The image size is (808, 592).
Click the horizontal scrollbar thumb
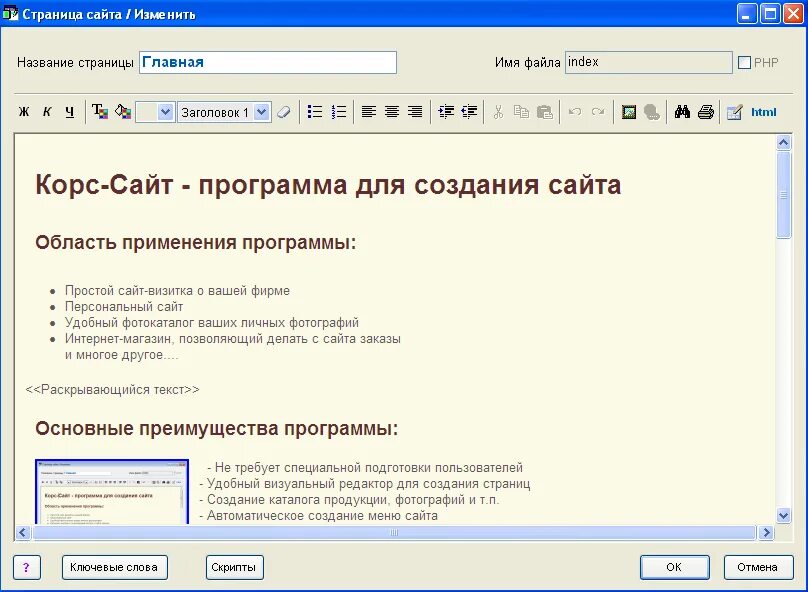[x=394, y=533]
